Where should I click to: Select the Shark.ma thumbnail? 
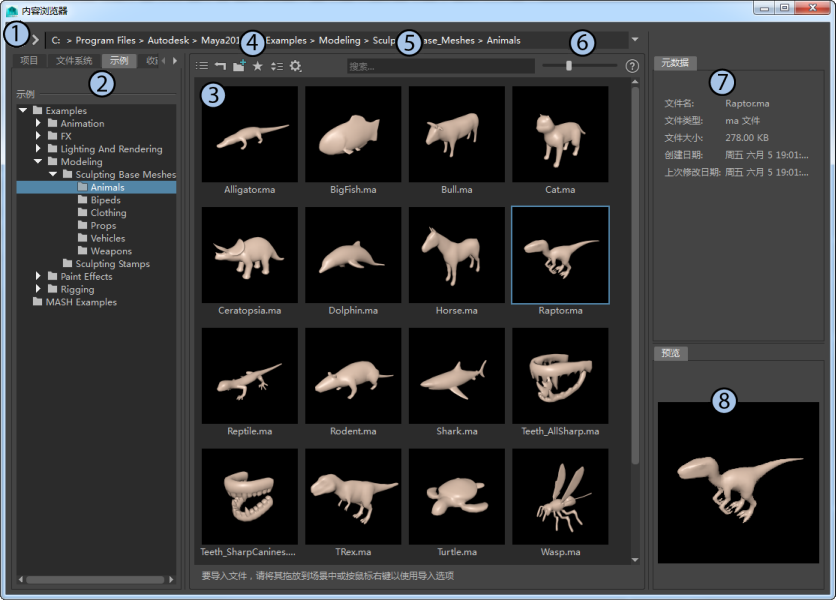(x=456, y=376)
